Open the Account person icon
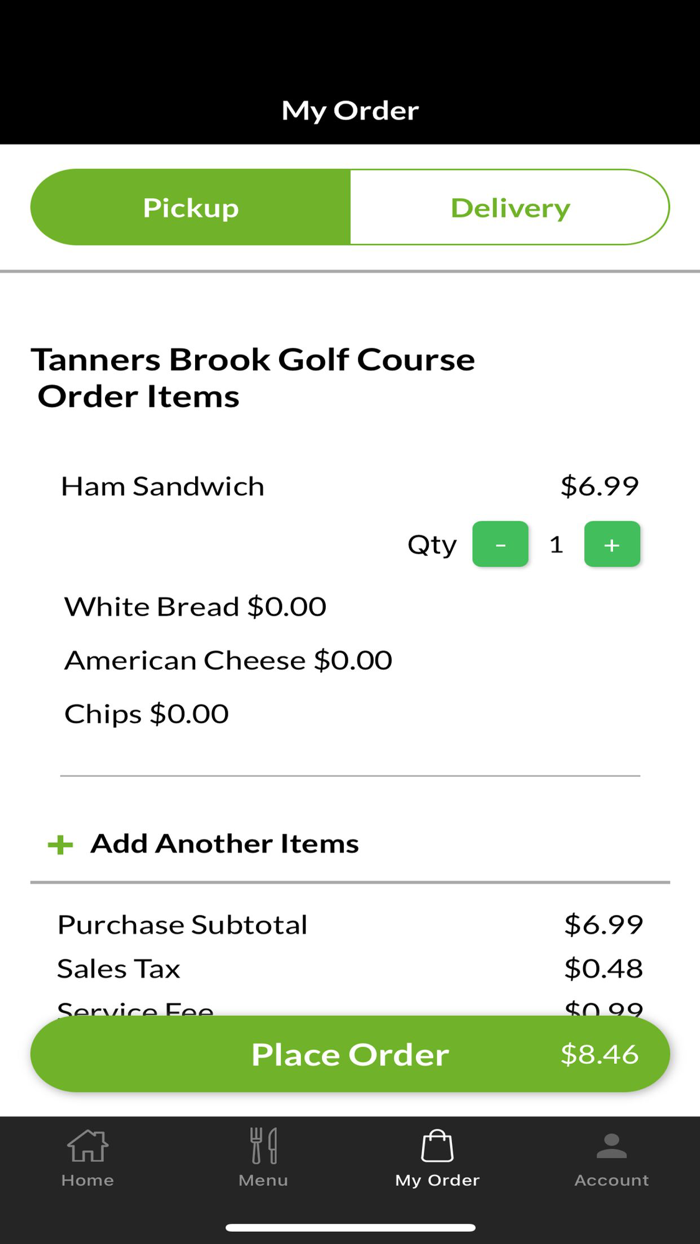Screen dimensions: 700x1244 click(x=611, y=1144)
